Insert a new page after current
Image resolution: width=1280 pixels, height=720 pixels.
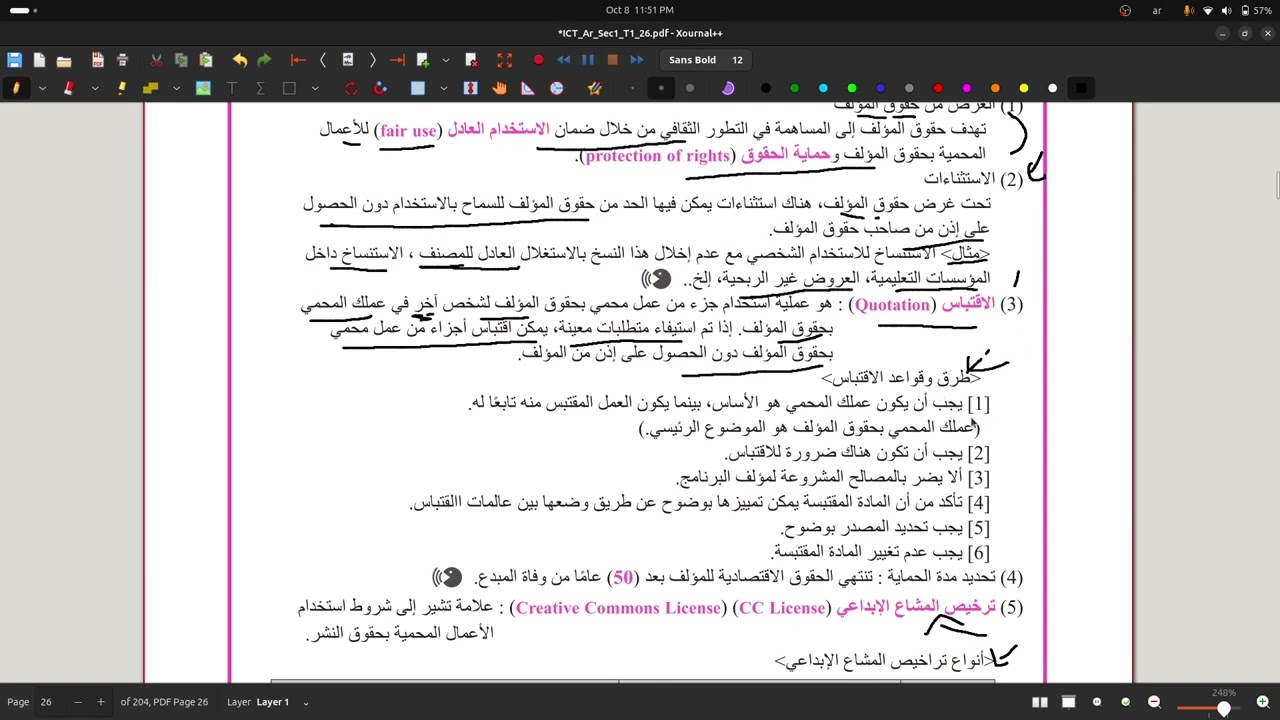click(x=422, y=60)
